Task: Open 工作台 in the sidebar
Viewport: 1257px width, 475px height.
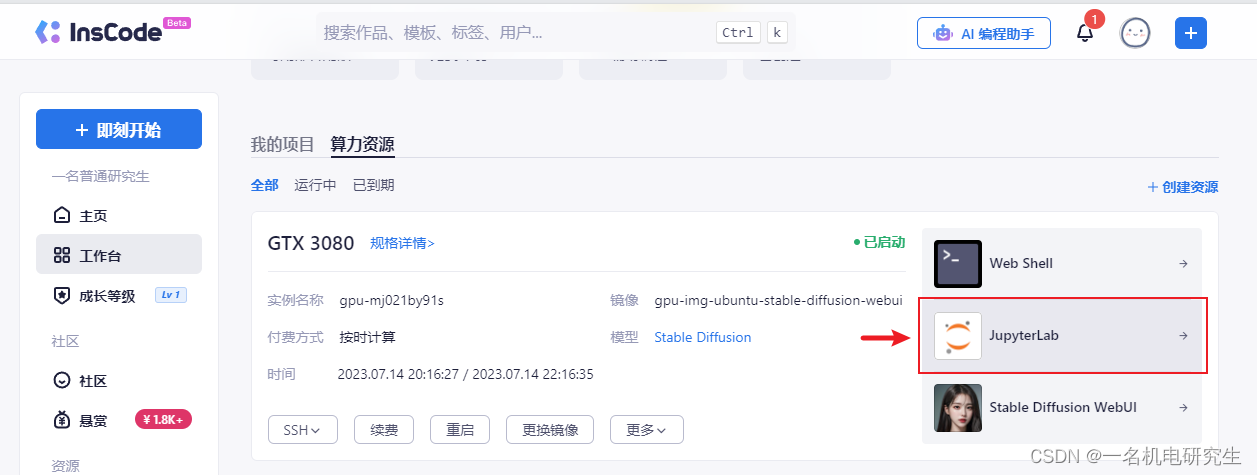Action: (x=119, y=254)
